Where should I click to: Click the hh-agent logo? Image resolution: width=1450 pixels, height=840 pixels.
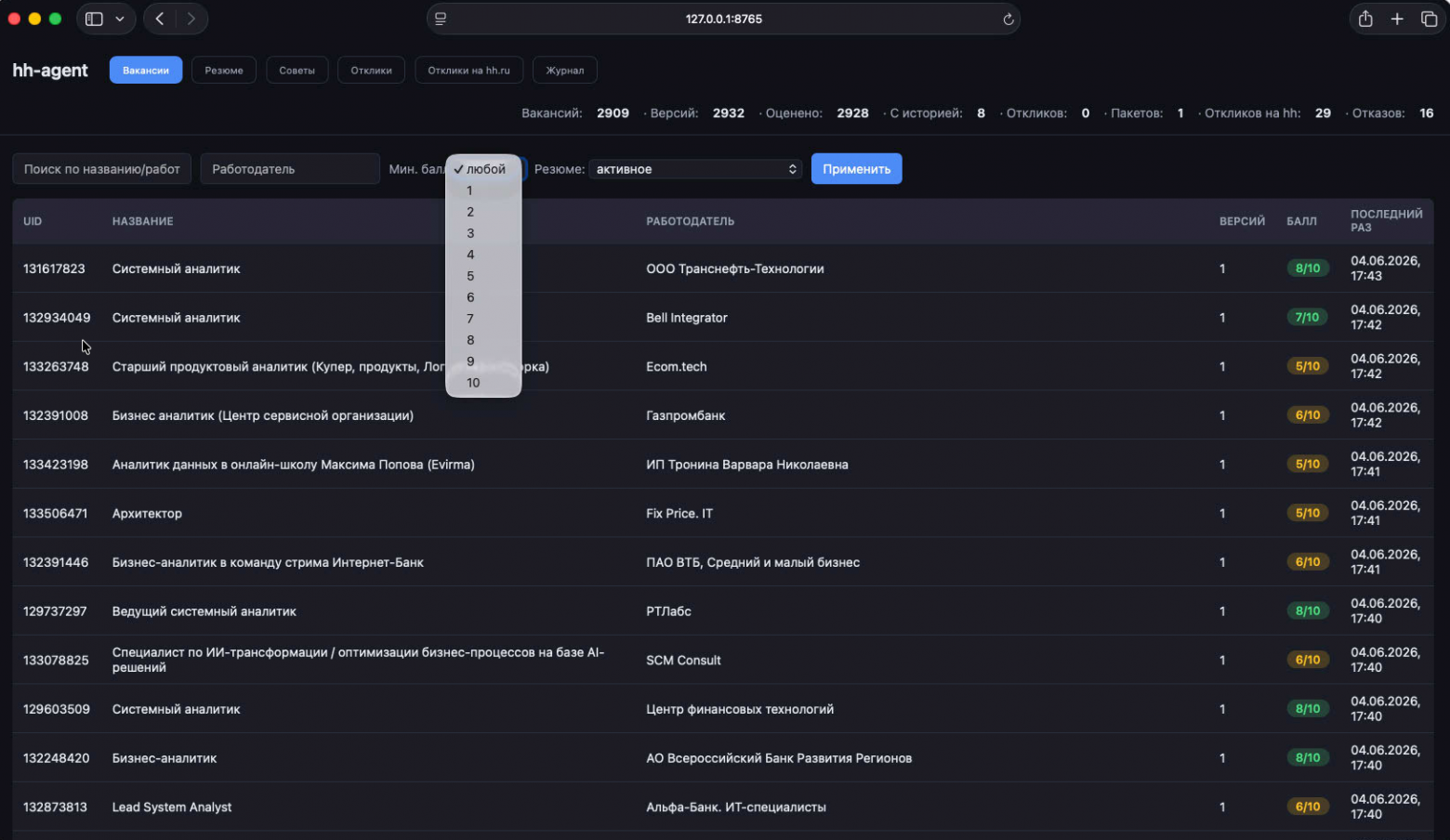click(50, 71)
